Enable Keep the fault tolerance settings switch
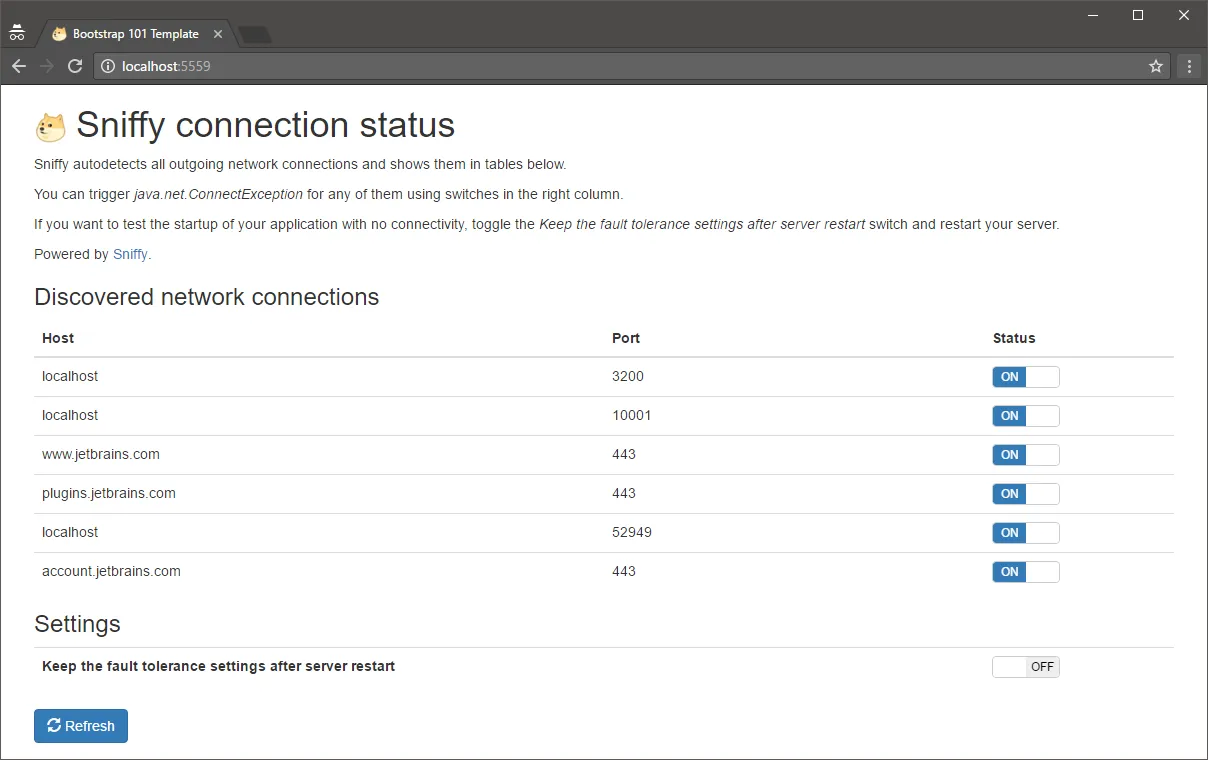 pyautogui.click(x=1025, y=667)
